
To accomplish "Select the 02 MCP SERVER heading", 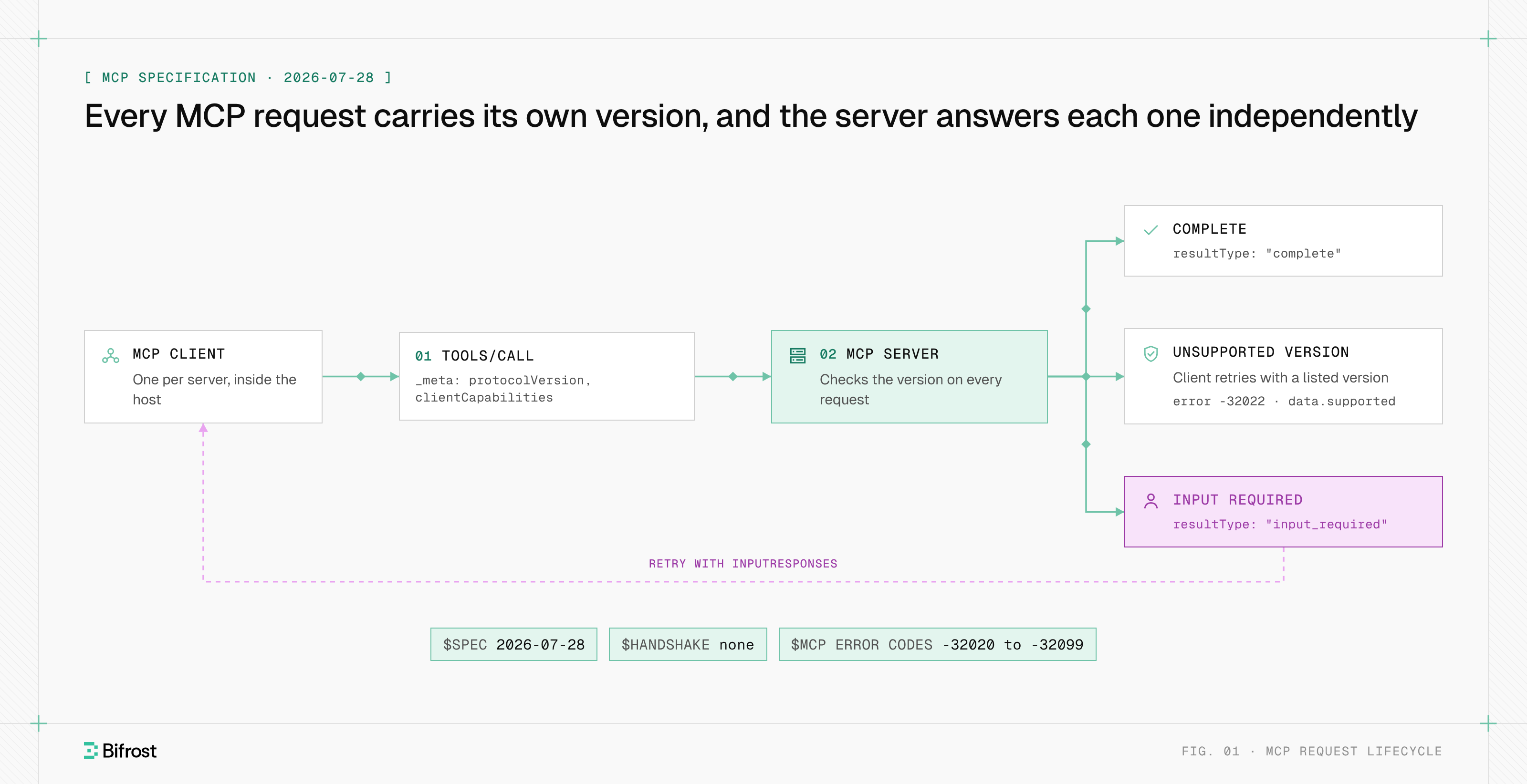I will click(879, 354).
